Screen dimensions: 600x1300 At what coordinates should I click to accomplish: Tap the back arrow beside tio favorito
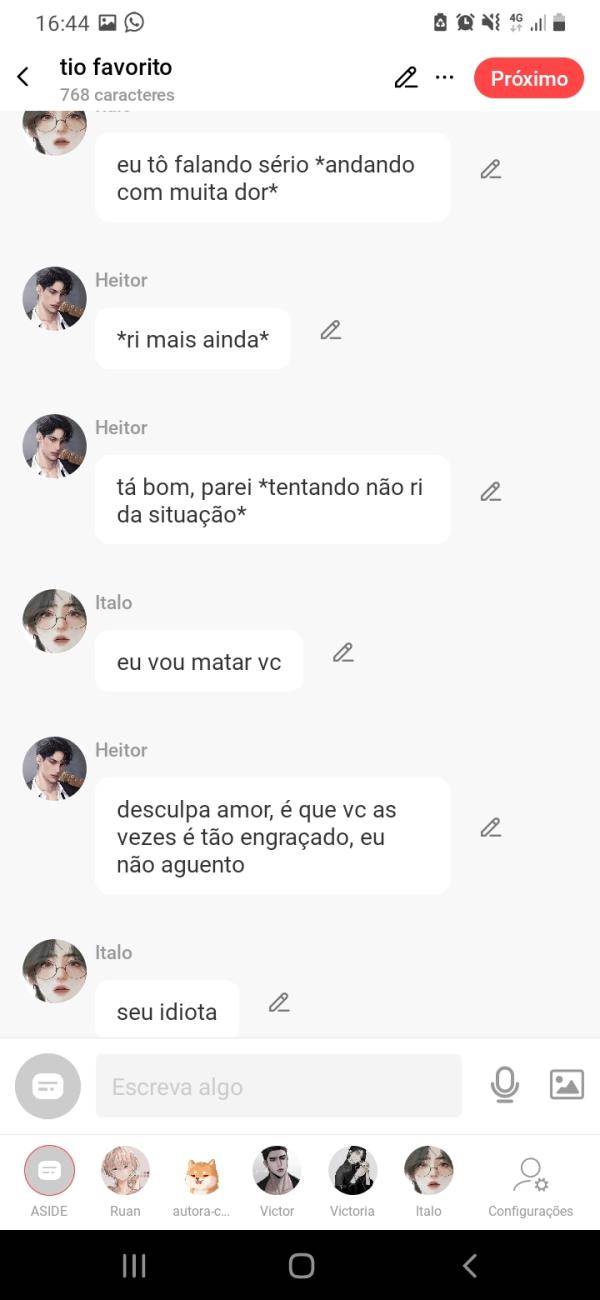point(23,77)
